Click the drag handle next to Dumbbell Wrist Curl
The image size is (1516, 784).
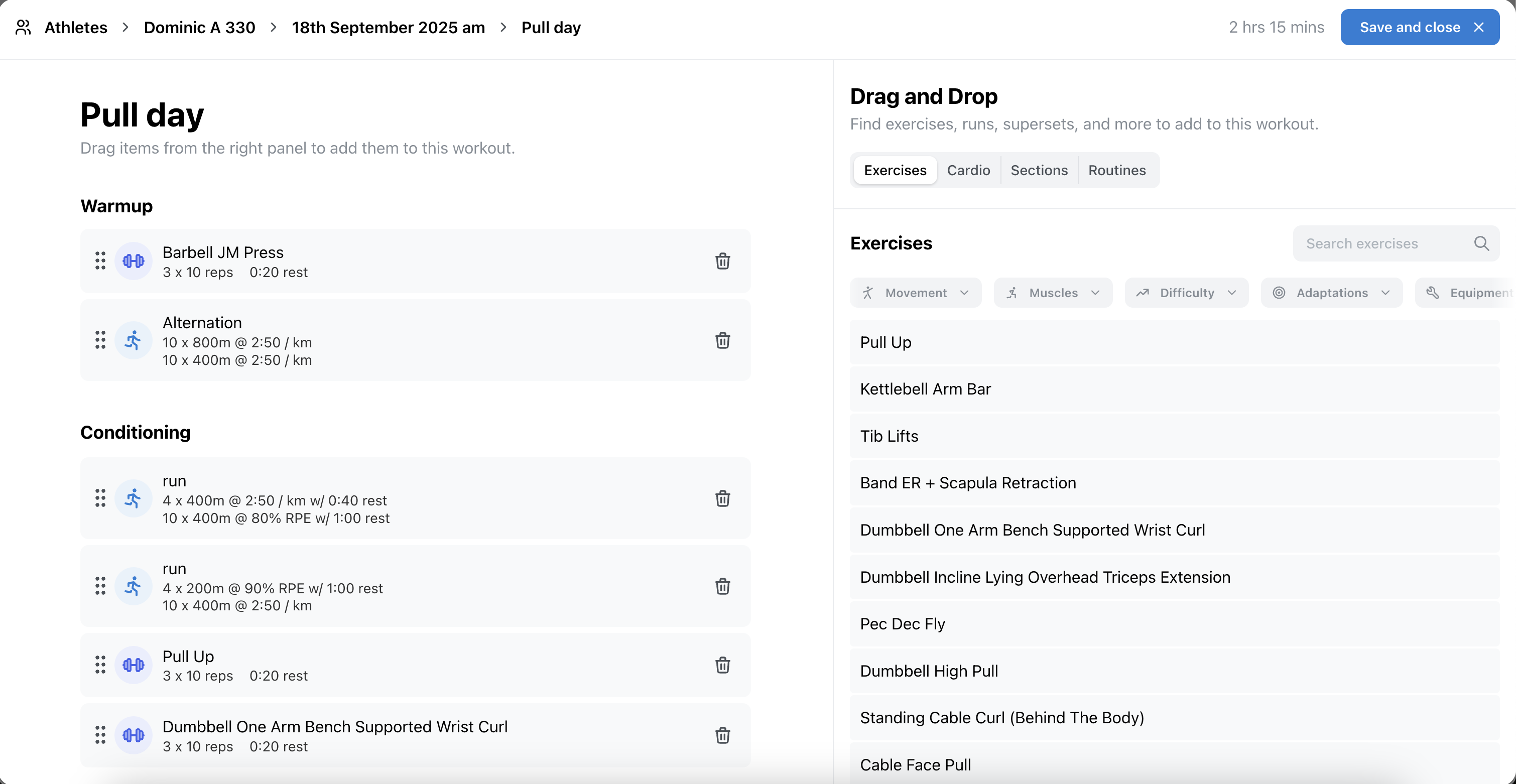point(99,735)
